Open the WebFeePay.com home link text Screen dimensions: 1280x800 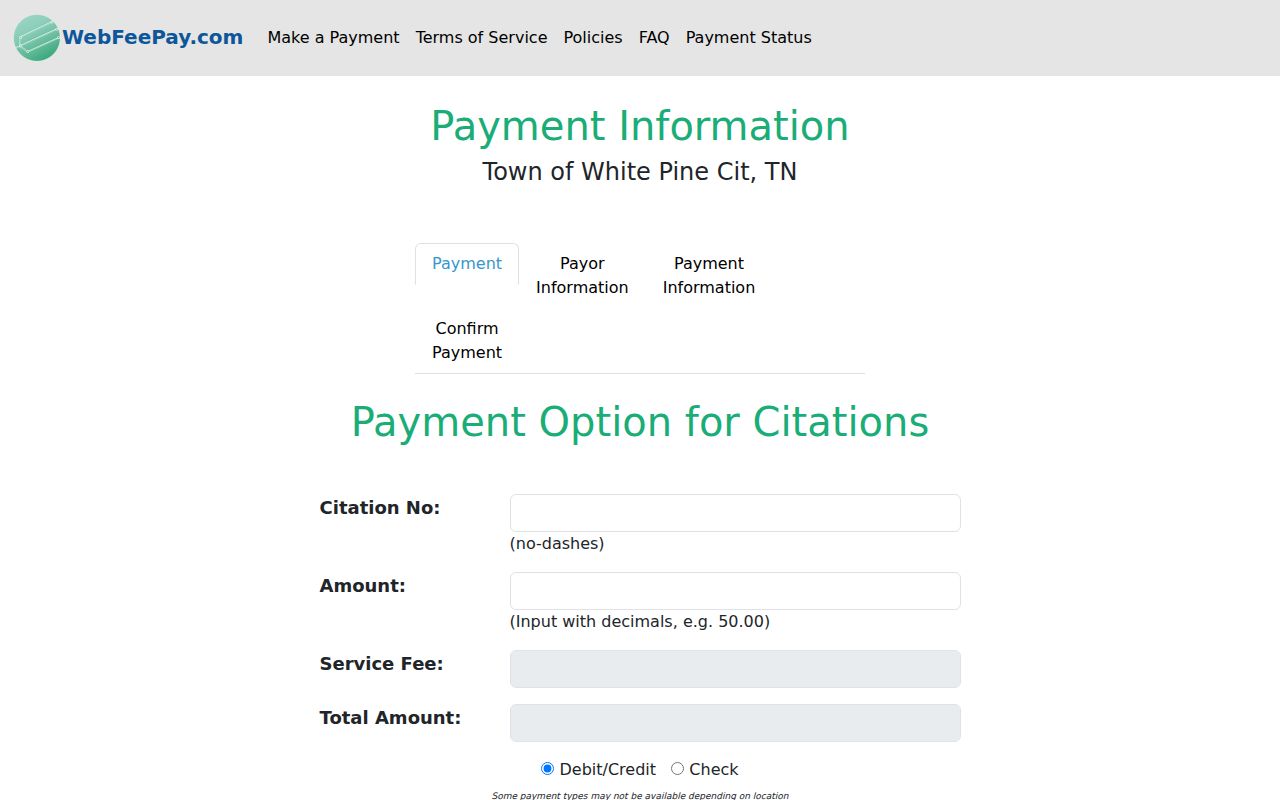[152, 37]
